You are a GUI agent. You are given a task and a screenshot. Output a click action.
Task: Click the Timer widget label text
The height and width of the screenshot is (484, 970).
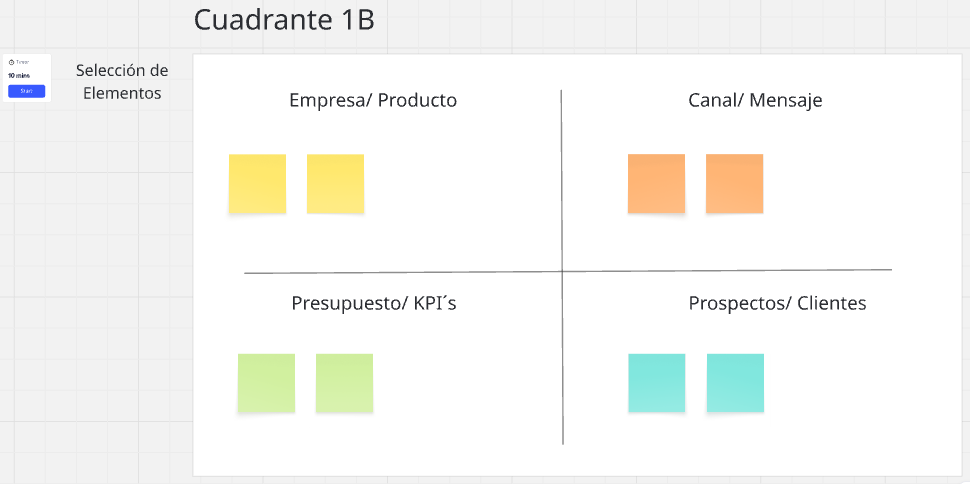click(x=23, y=62)
